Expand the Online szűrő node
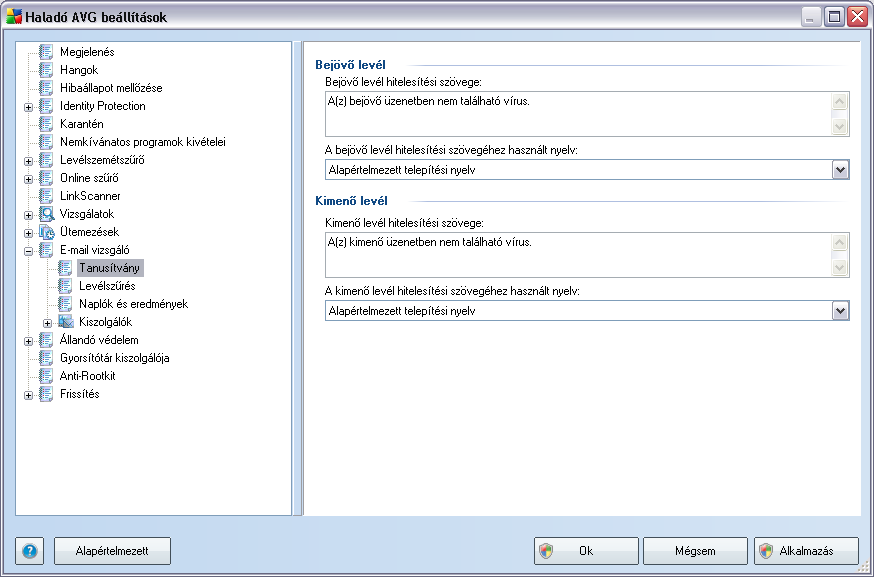This screenshot has height=577, width=874. (28, 179)
